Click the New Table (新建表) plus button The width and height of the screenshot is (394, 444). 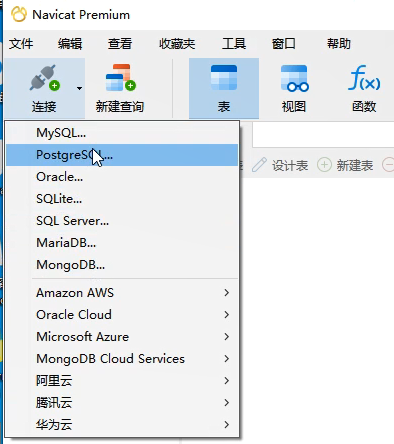tap(345, 165)
